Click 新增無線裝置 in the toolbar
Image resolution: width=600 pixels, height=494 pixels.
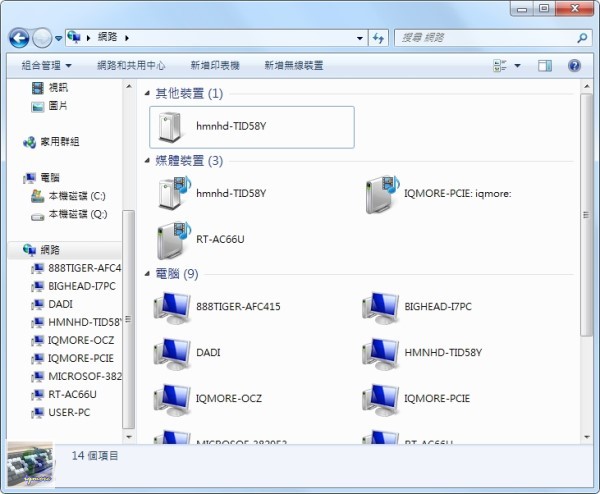click(294, 65)
